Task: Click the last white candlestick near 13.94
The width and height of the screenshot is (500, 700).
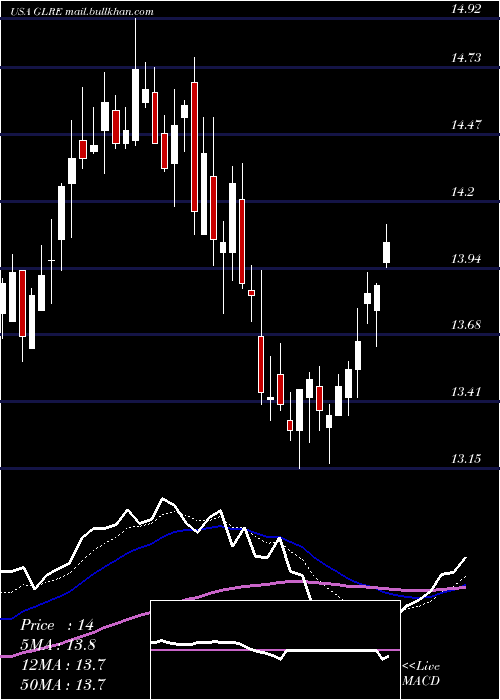Action: [x=387, y=252]
